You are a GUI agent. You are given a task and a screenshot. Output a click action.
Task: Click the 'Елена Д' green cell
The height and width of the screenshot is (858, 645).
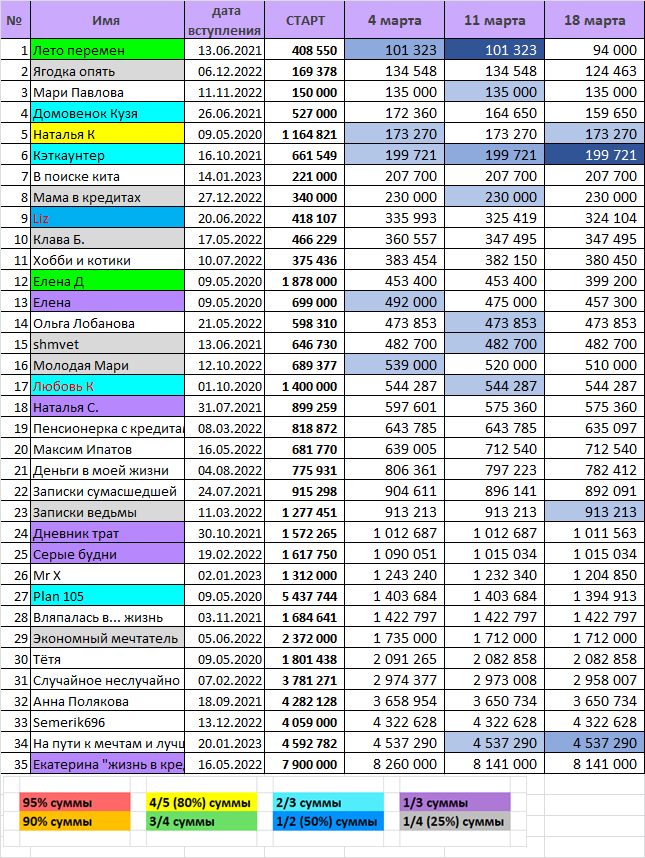[107, 281]
